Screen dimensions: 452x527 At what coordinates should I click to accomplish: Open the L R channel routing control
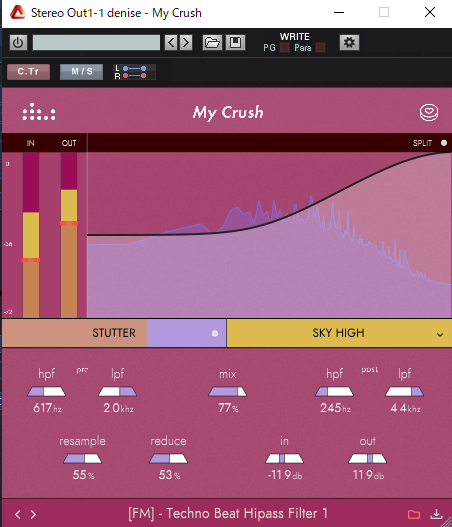(x=134, y=72)
